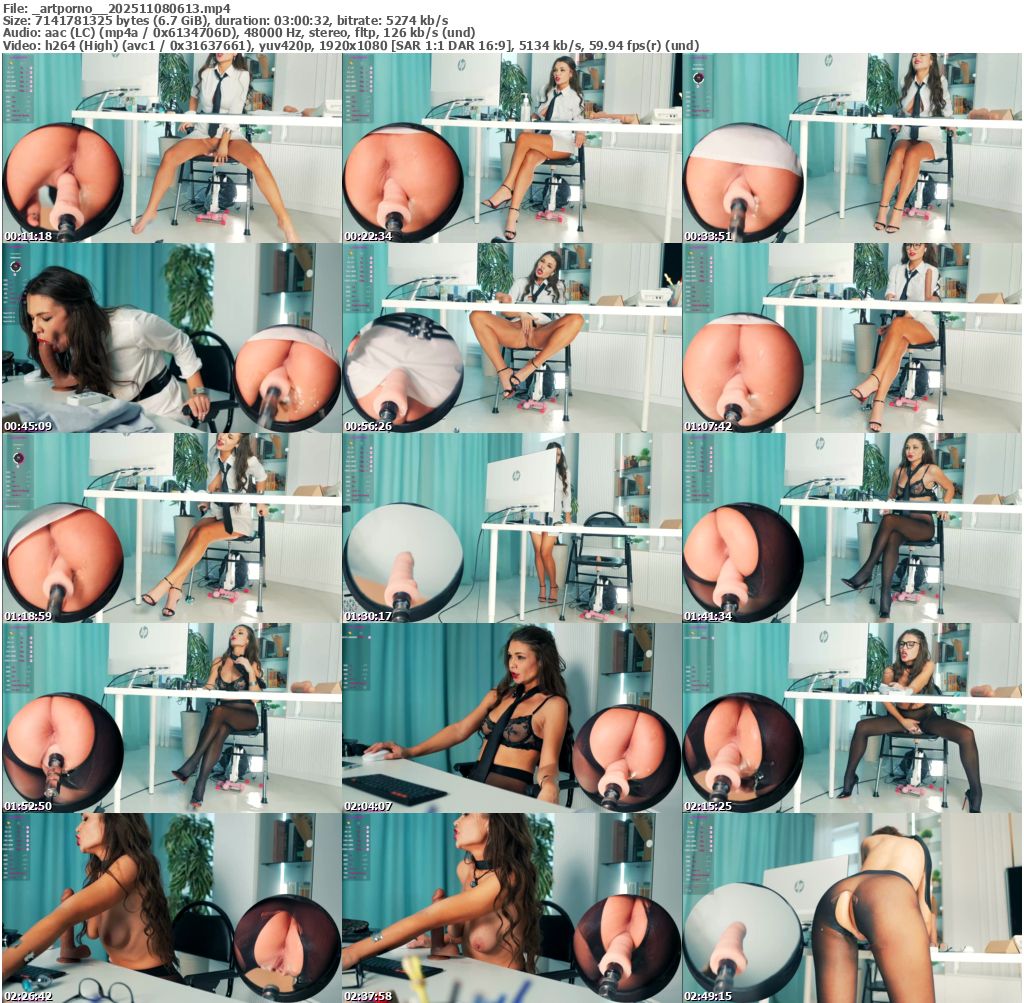Select the frame stamped 02:37:58

511,908
